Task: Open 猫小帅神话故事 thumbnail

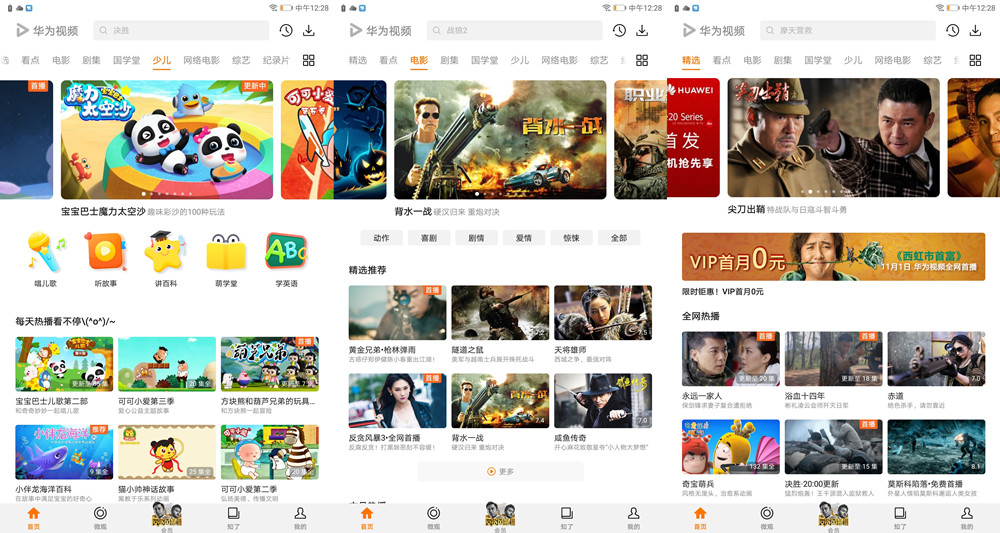Action: [167, 452]
